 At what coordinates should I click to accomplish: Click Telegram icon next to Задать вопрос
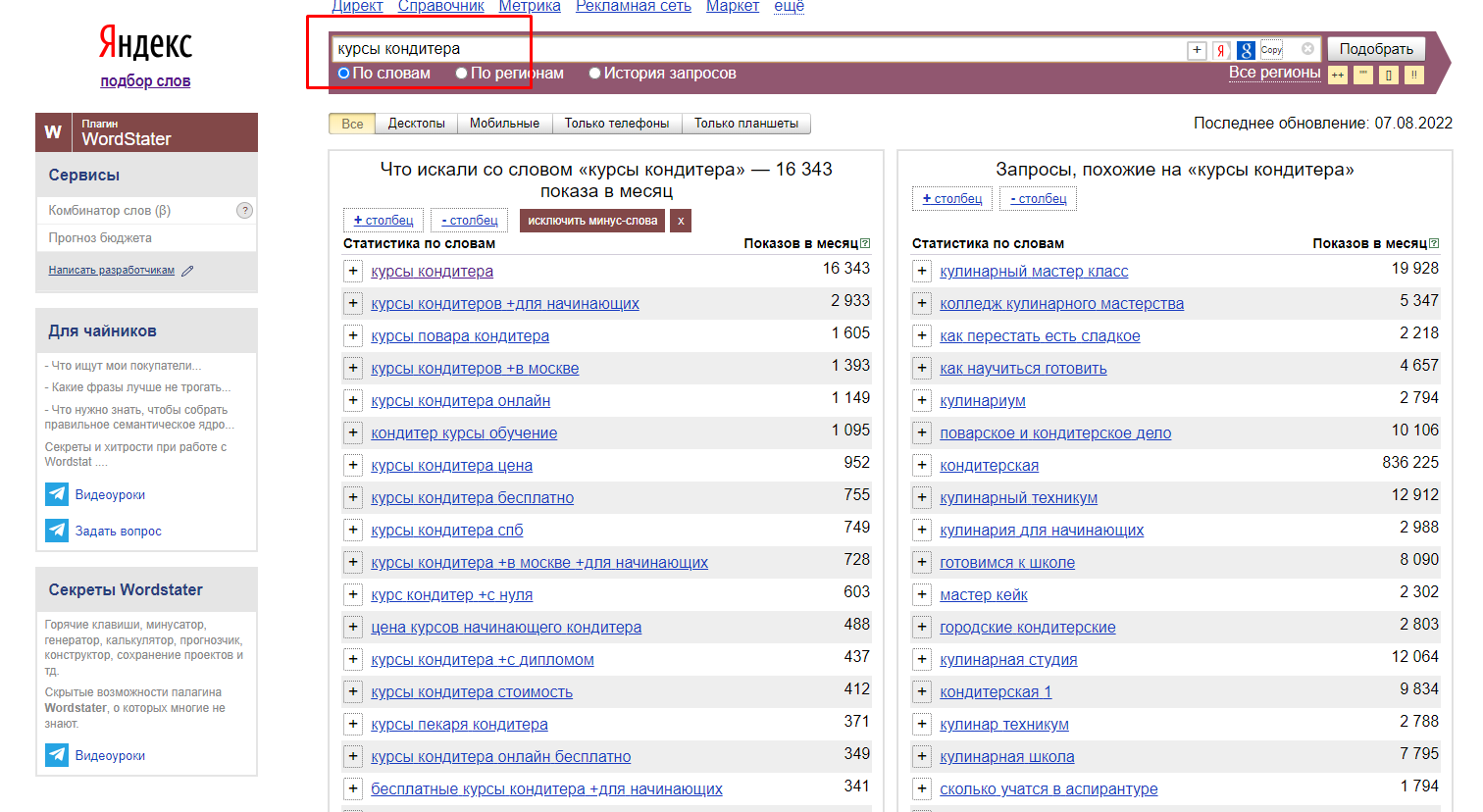57,531
